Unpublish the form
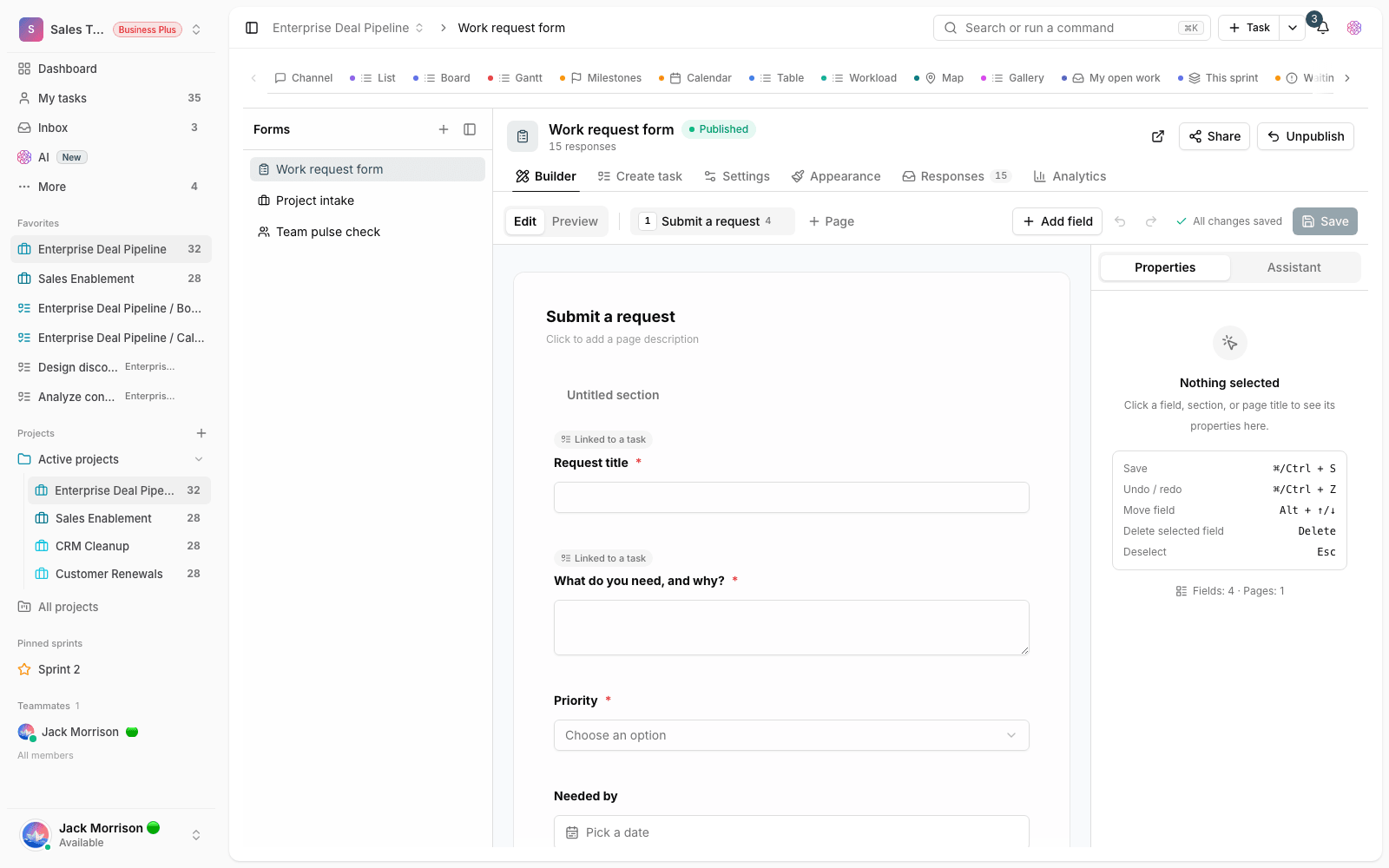1389x868 pixels. [1306, 136]
